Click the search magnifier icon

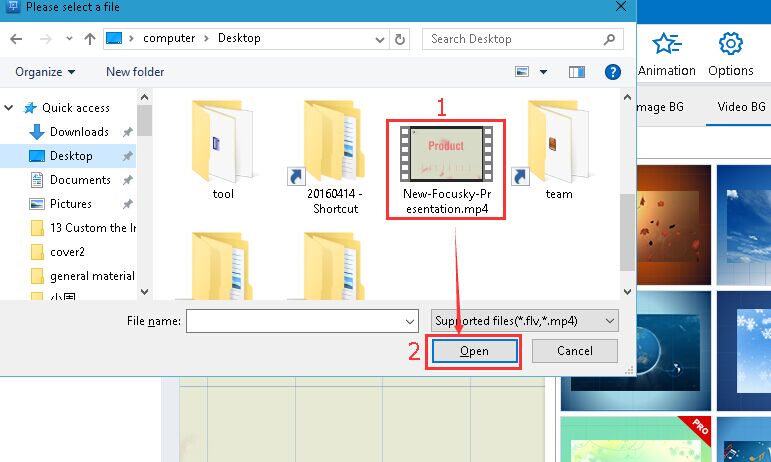(609, 39)
